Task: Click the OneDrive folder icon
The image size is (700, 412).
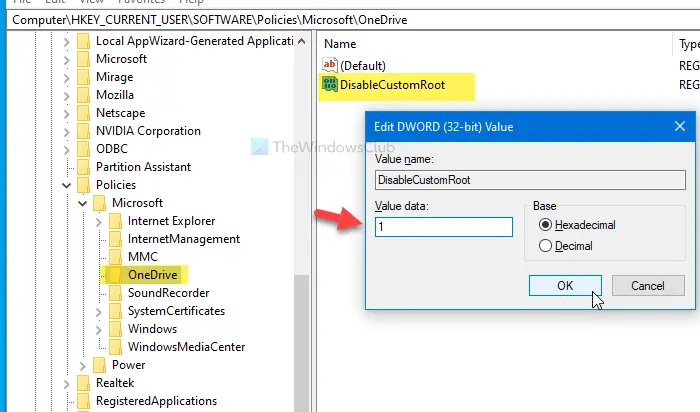Action: 115,275
